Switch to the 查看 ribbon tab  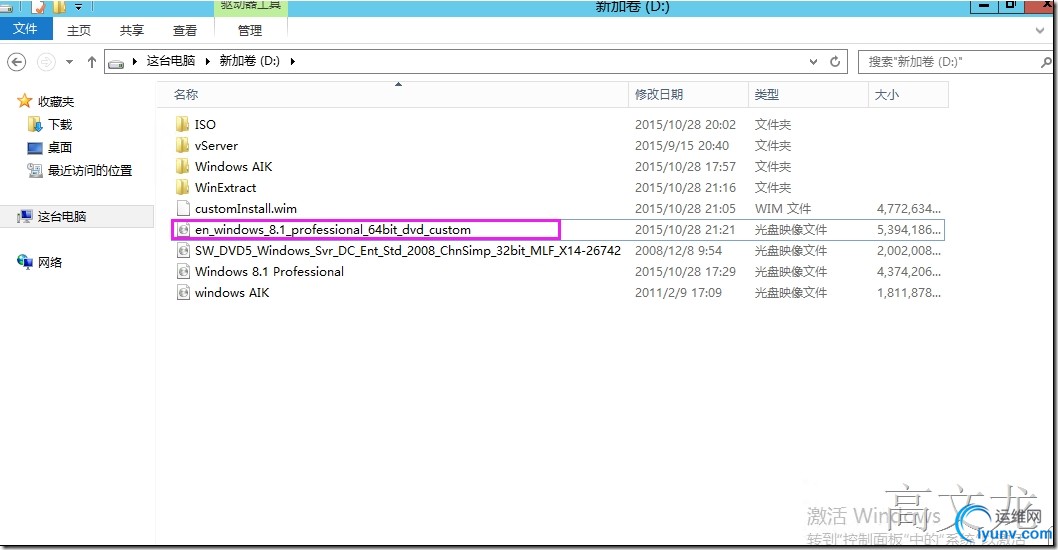[x=184, y=30]
